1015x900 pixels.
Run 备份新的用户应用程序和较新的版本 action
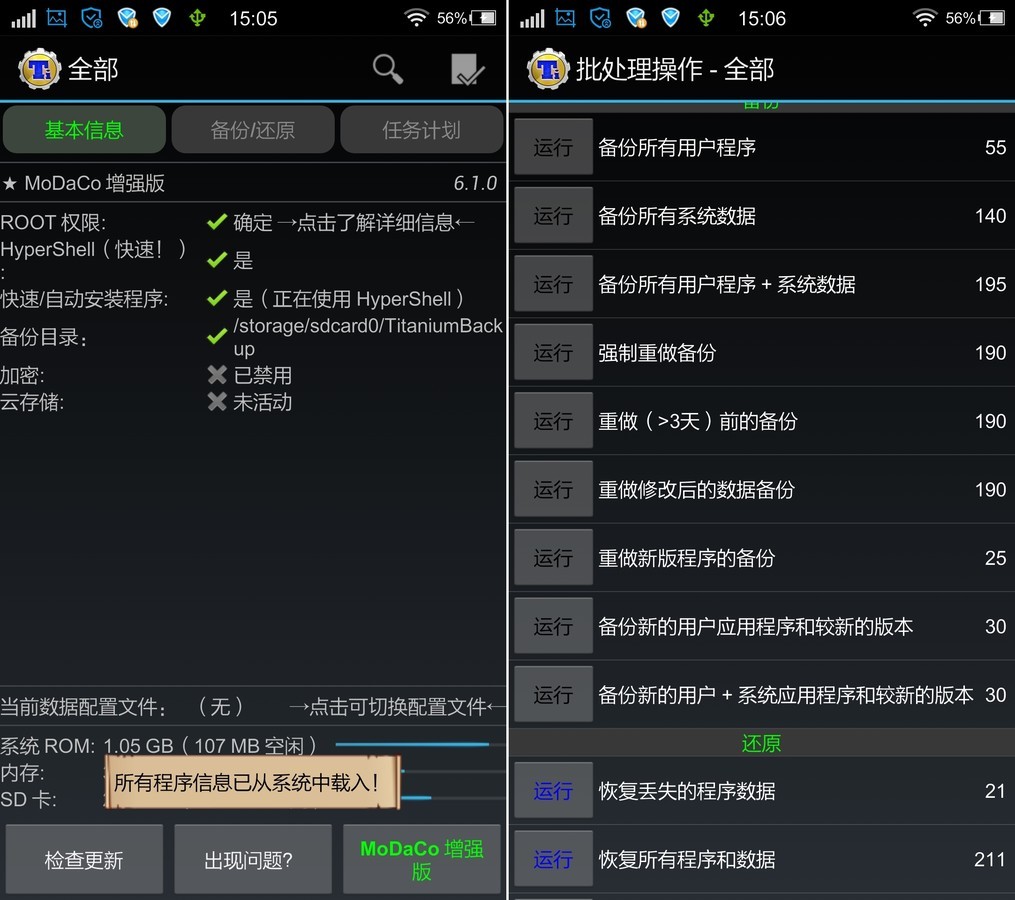click(553, 626)
